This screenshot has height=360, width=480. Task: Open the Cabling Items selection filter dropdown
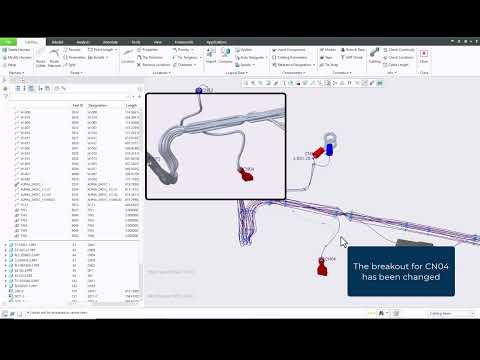pyautogui.click(x=451, y=313)
